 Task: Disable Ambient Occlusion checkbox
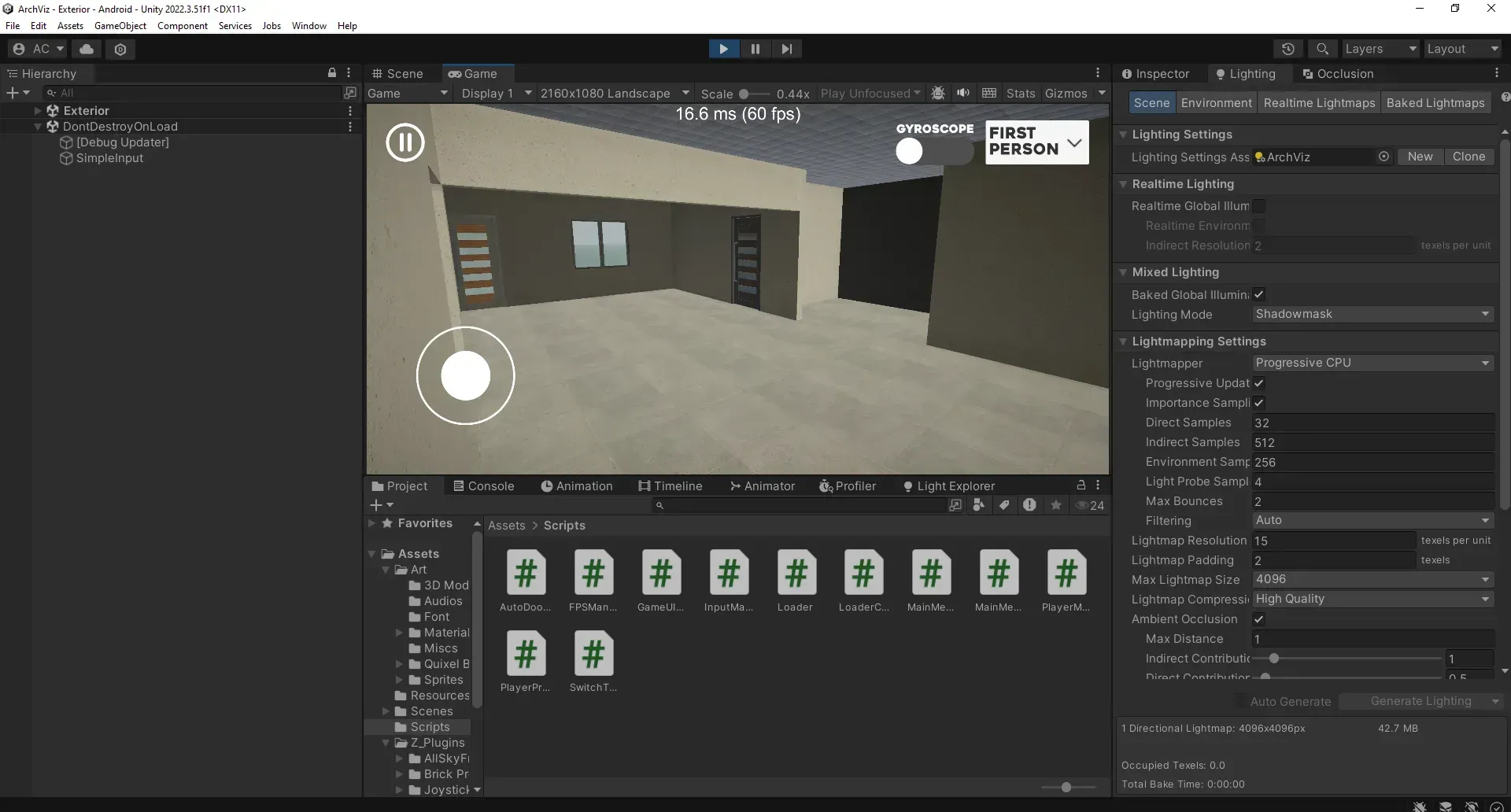point(1259,619)
